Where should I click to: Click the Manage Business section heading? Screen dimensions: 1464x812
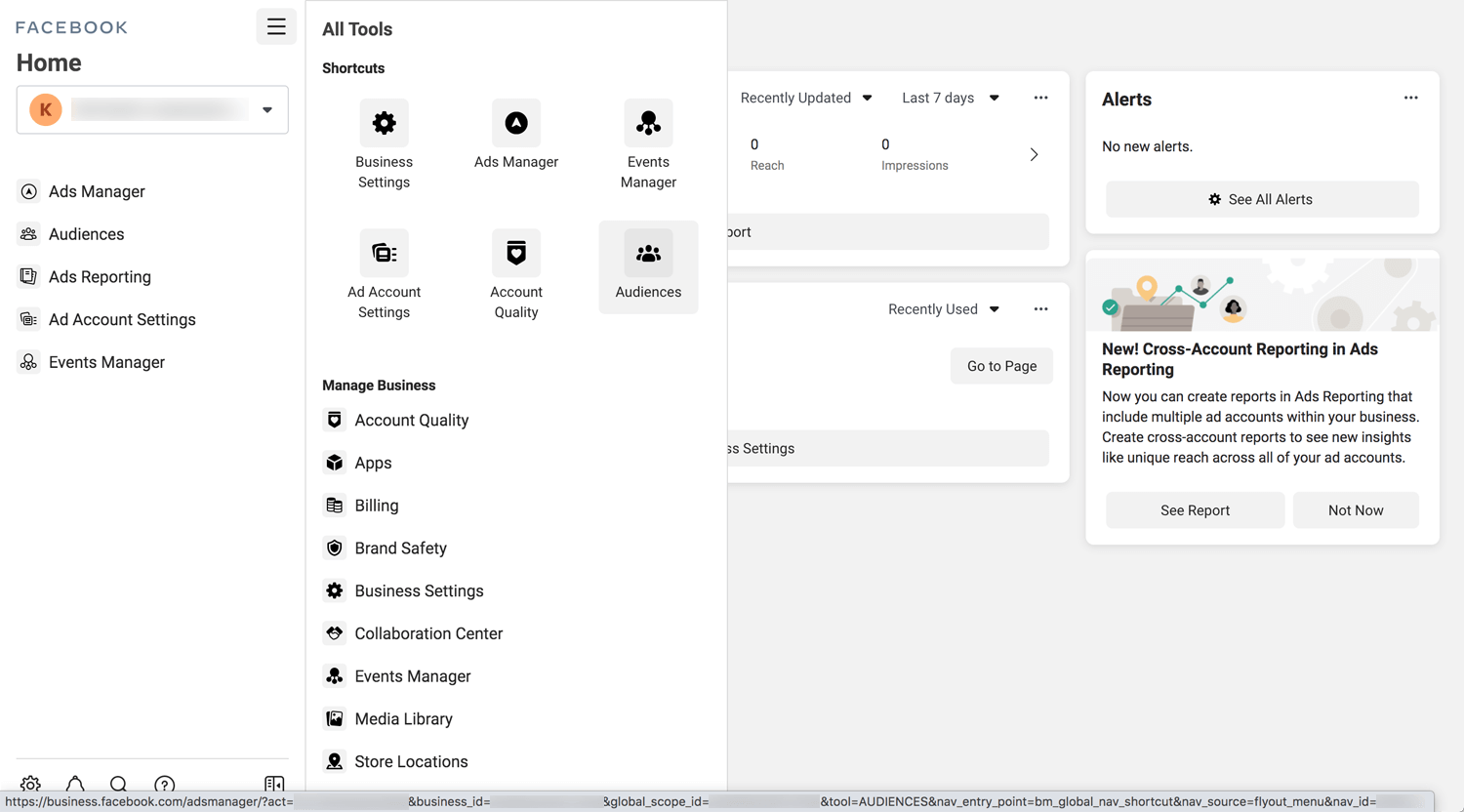(379, 386)
